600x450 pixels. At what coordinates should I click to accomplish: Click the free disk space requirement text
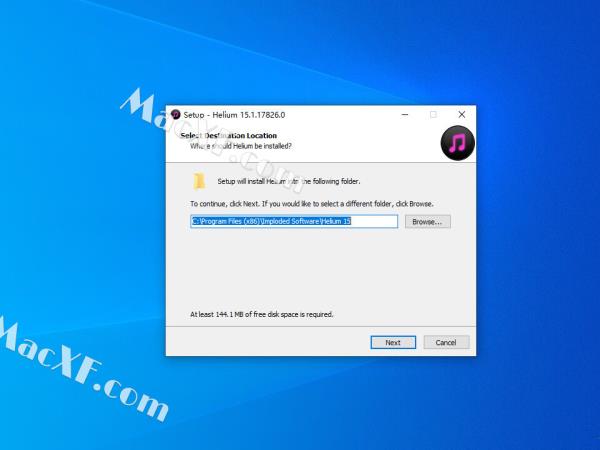pyautogui.click(x=261, y=314)
